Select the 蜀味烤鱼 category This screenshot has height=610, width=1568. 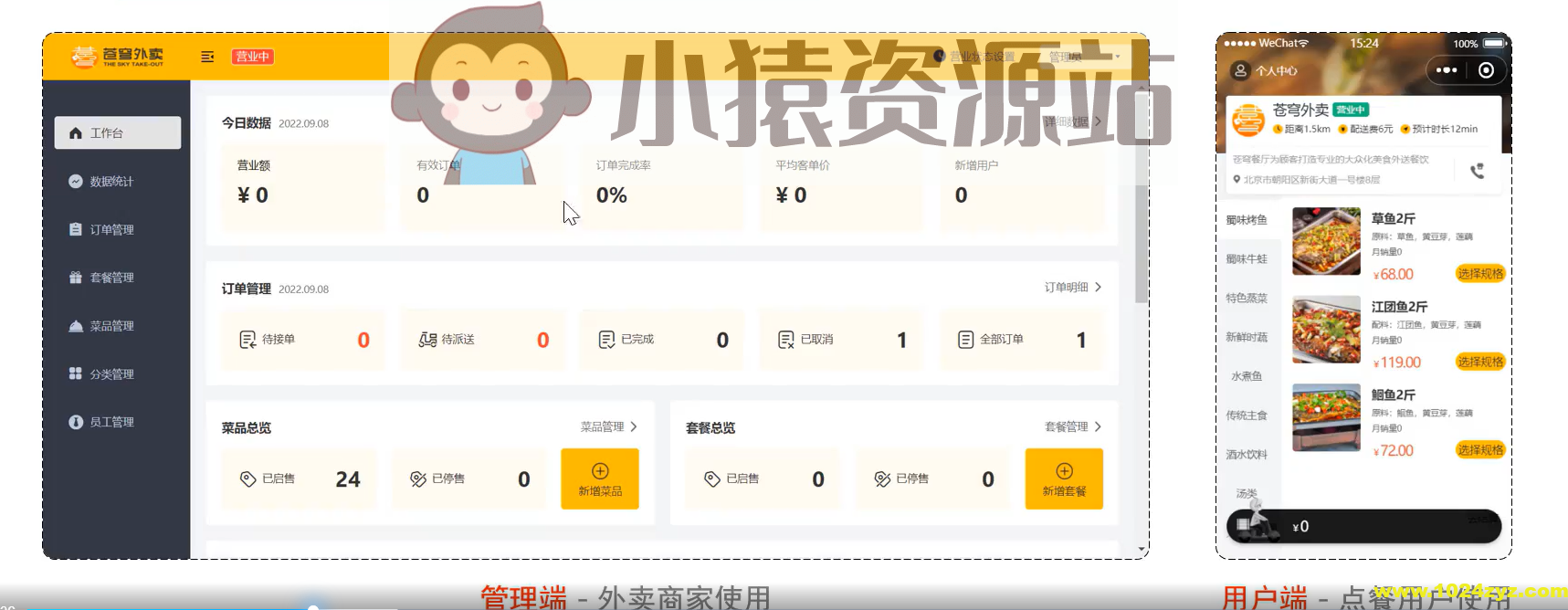click(1247, 220)
